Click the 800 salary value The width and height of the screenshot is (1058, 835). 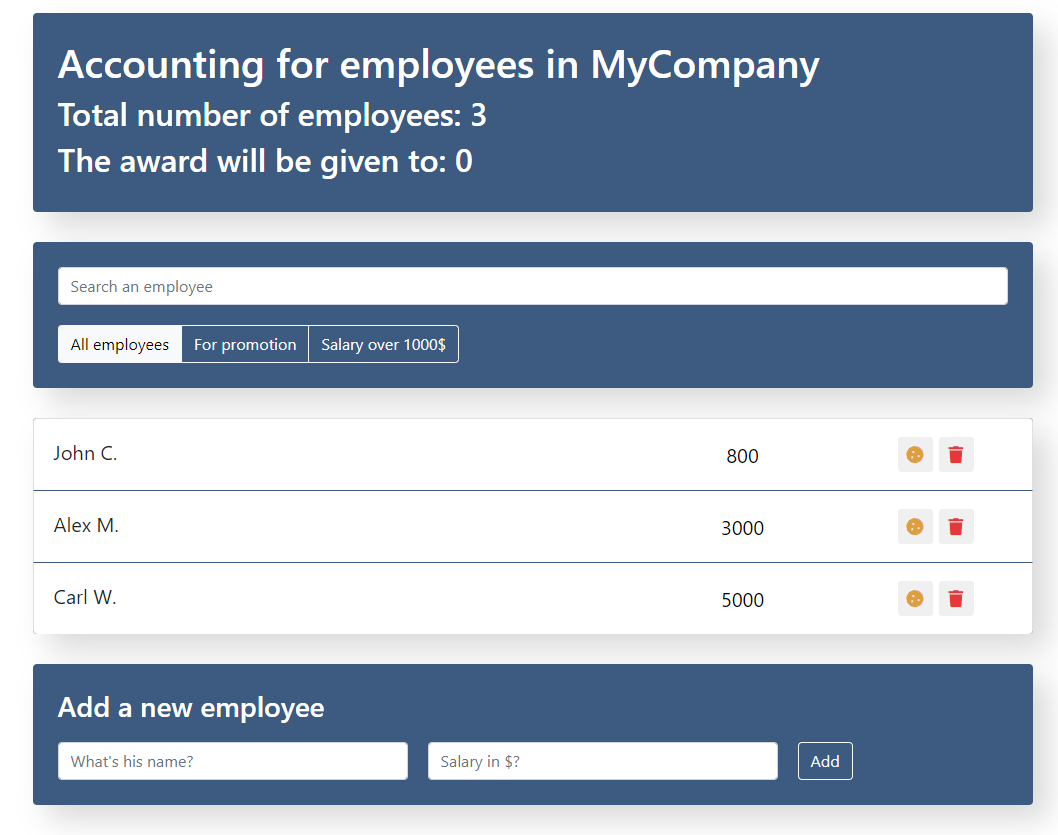[742, 456]
